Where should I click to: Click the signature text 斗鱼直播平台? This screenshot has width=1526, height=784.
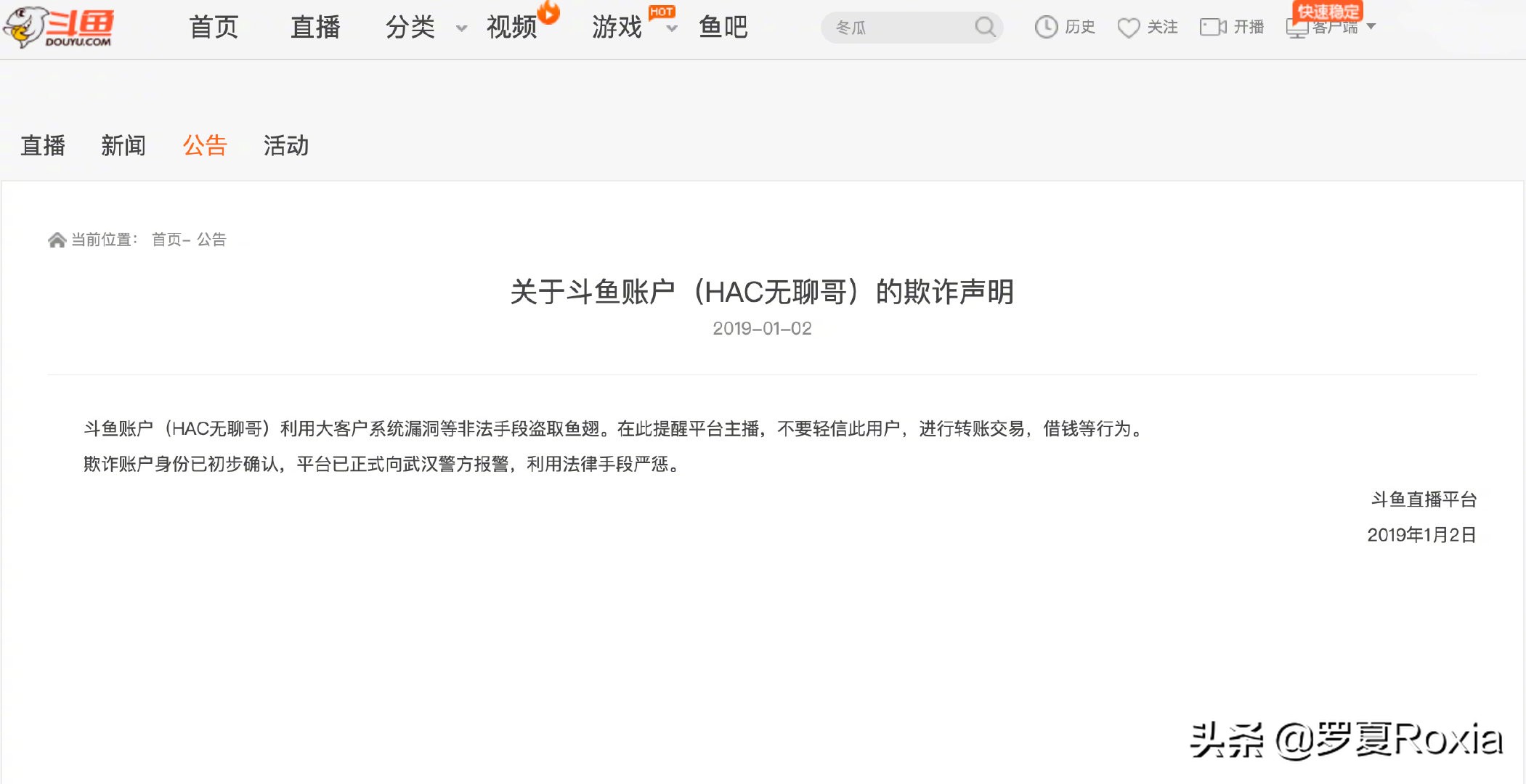[1424, 499]
